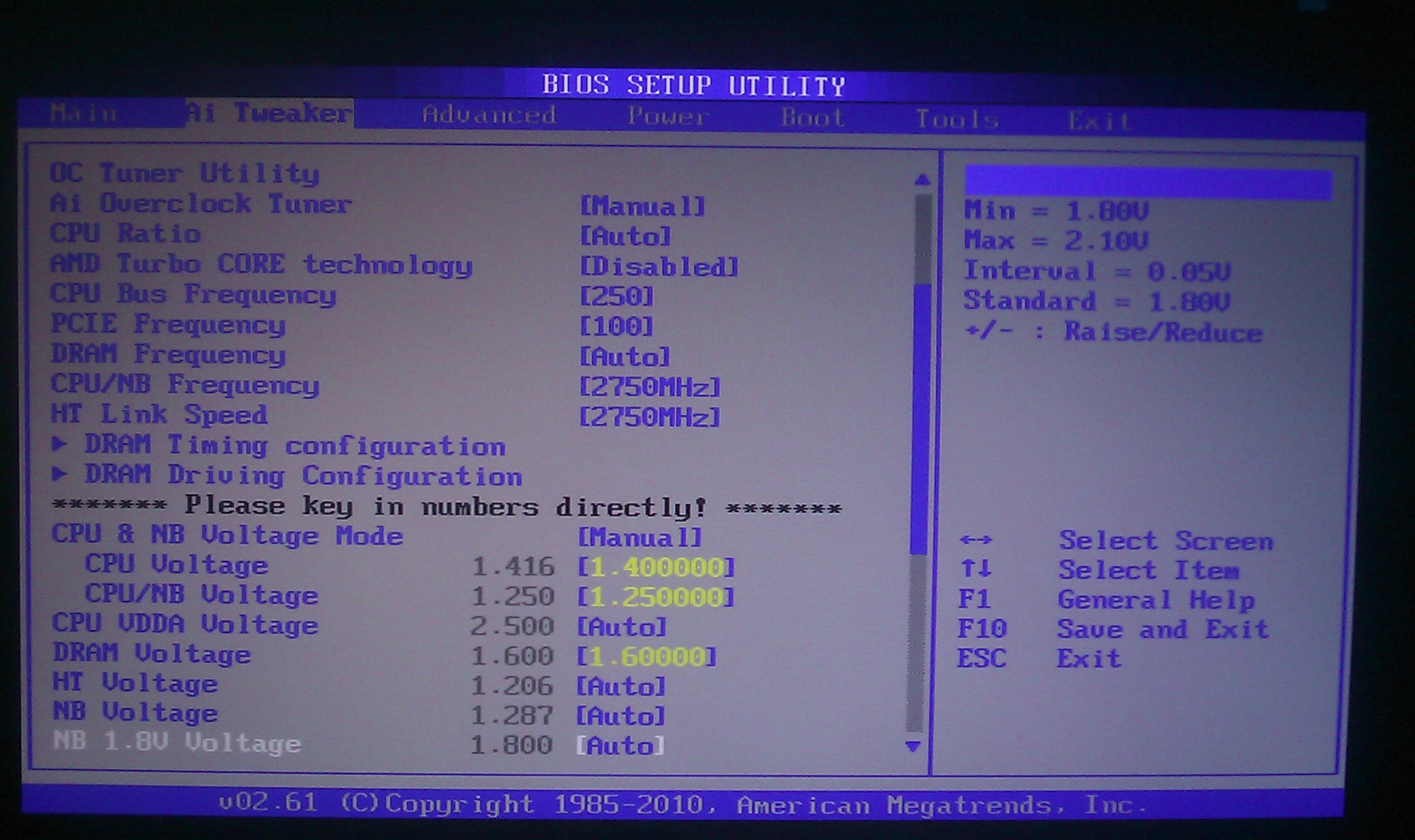
Task: Select the highlighted NB 1.8V Voltage Auto value
Action: pos(620,746)
